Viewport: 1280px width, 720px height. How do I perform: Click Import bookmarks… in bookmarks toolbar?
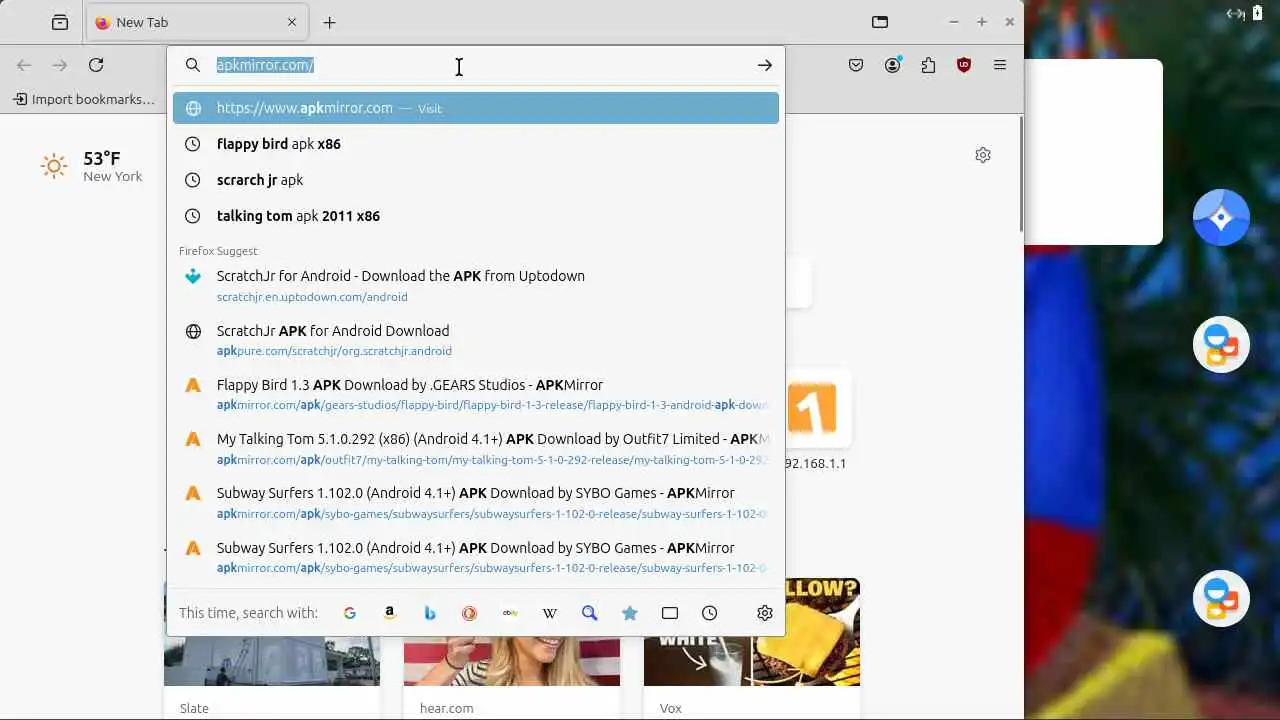tap(84, 99)
